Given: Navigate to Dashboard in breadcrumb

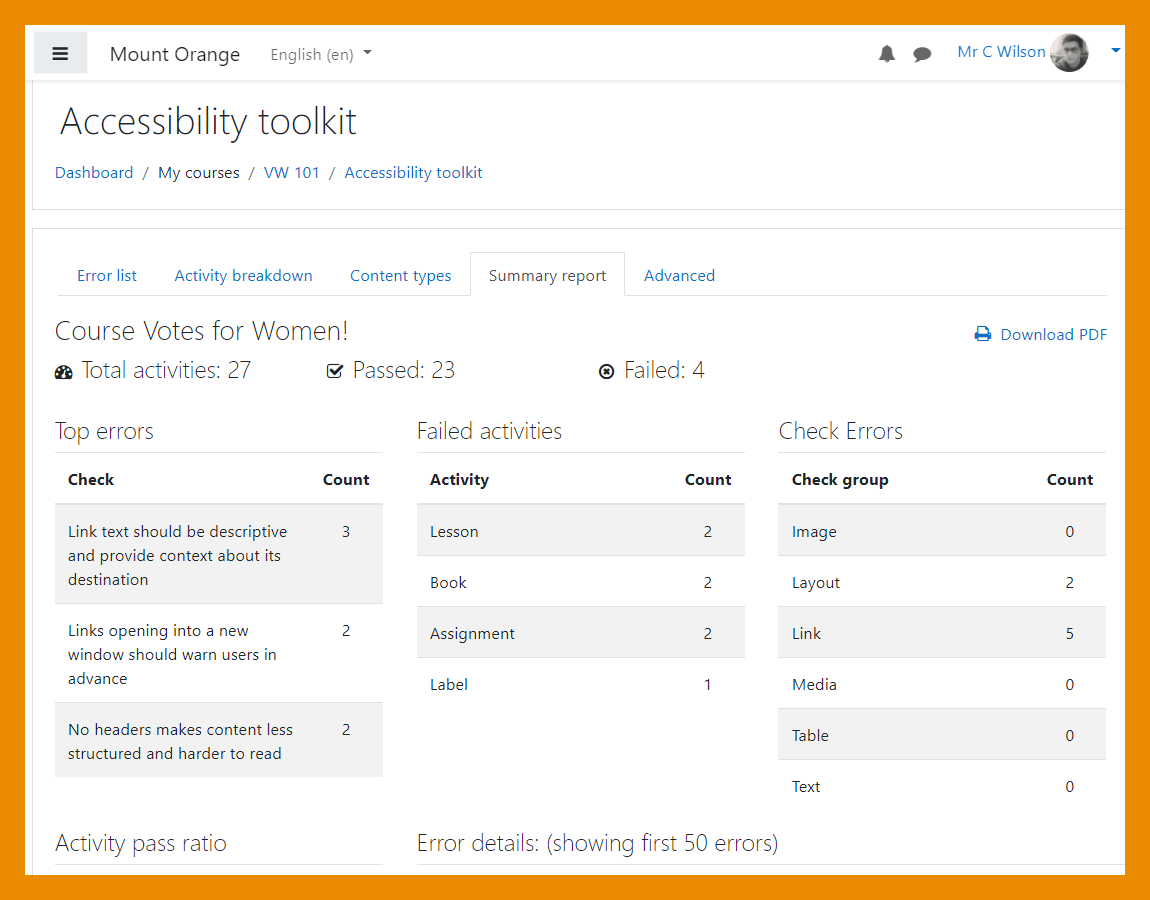Looking at the screenshot, I should pyautogui.click(x=94, y=173).
